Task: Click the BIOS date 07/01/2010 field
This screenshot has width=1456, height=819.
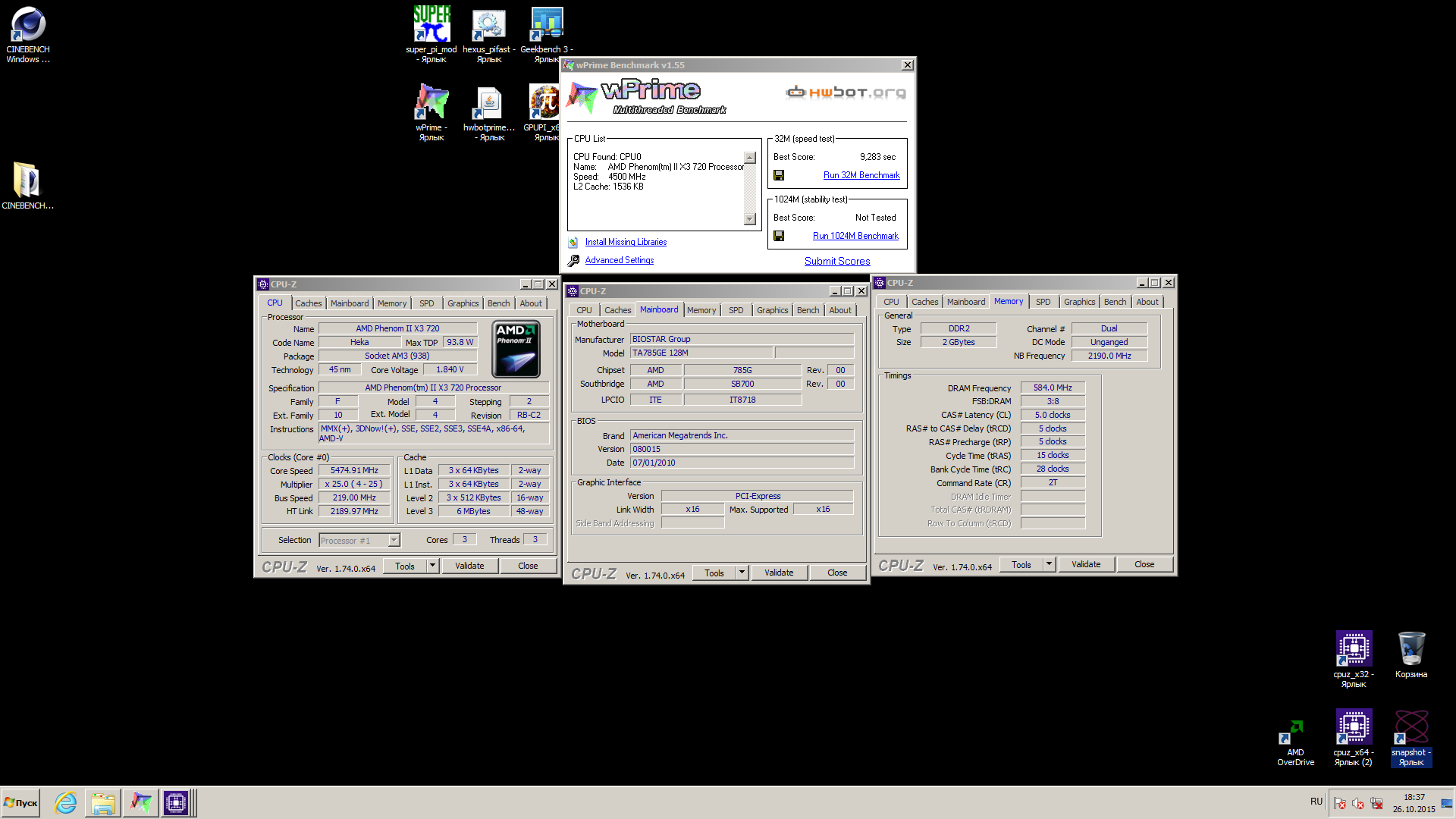Action: click(742, 463)
